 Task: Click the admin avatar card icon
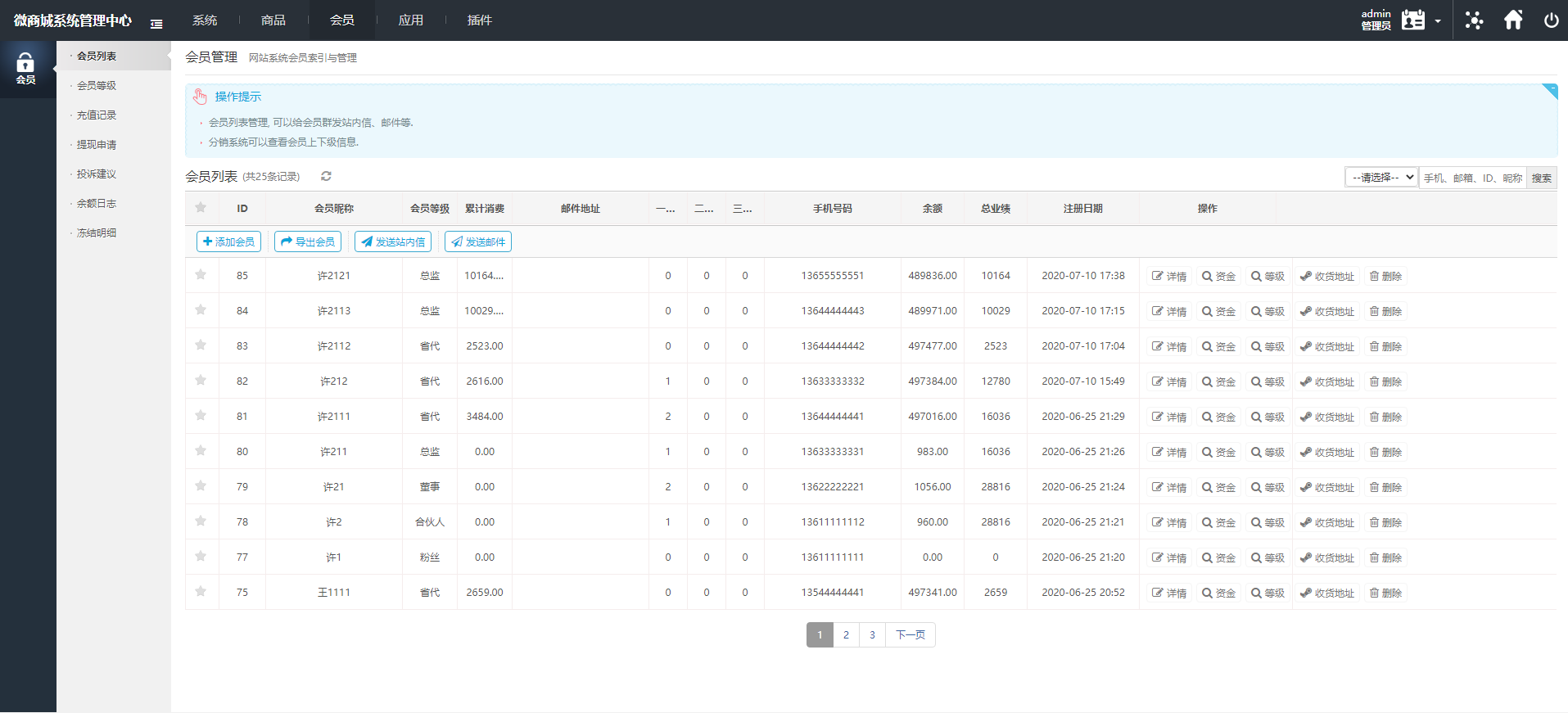(x=1413, y=20)
